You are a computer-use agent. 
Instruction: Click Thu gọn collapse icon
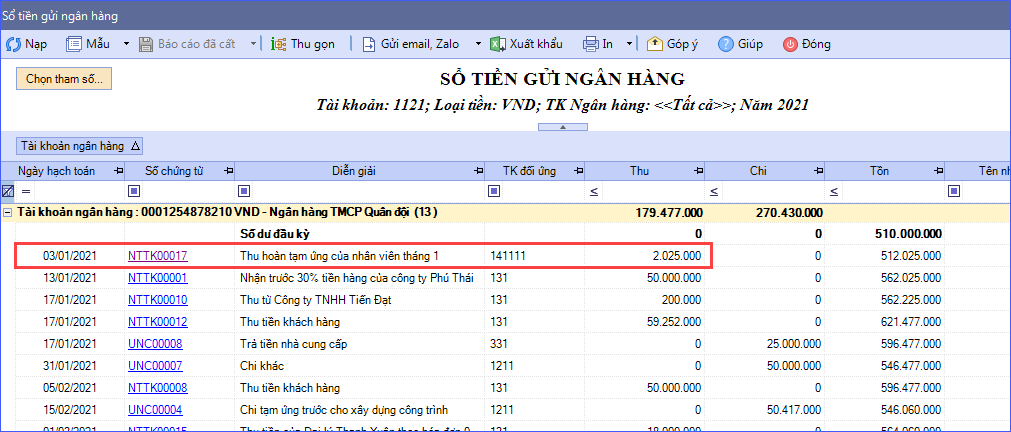[278, 44]
